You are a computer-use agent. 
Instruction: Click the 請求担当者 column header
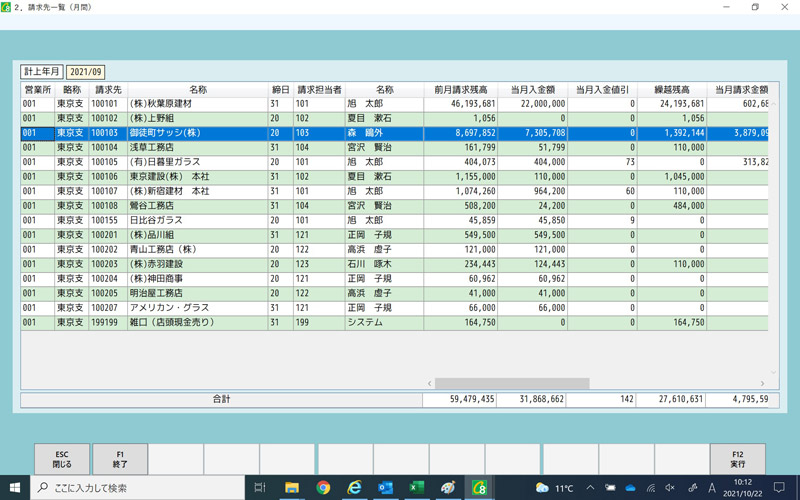point(319,90)
